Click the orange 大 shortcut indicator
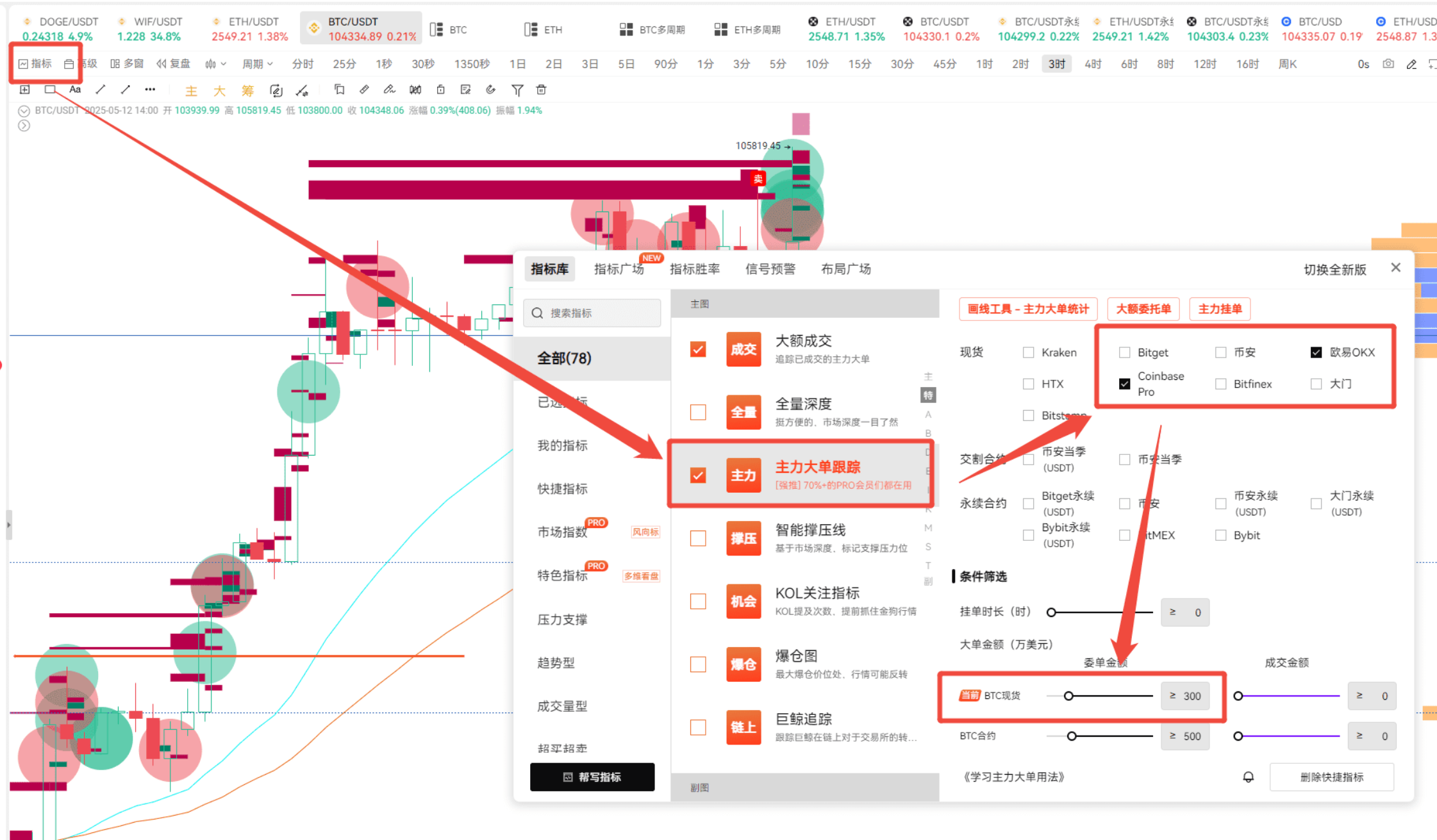This screenshot has height=840, width=1437. (x=219, y=91)
